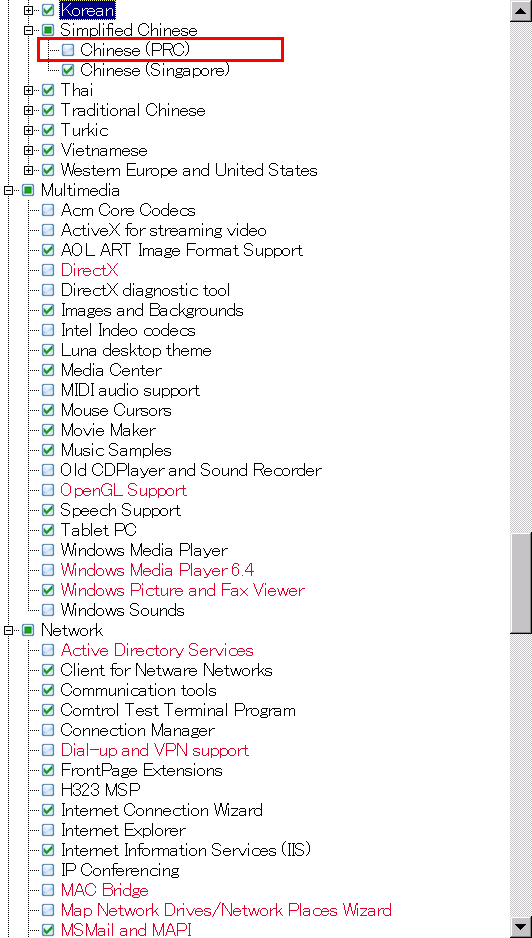
Task: Select the Windows Media Player 6.4 item
Action: pos(157,570)
